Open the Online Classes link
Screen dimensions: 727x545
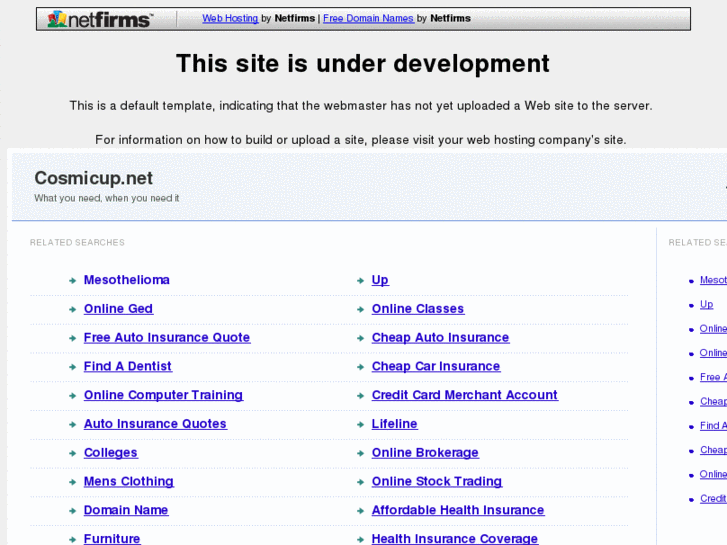coord(418,308)
